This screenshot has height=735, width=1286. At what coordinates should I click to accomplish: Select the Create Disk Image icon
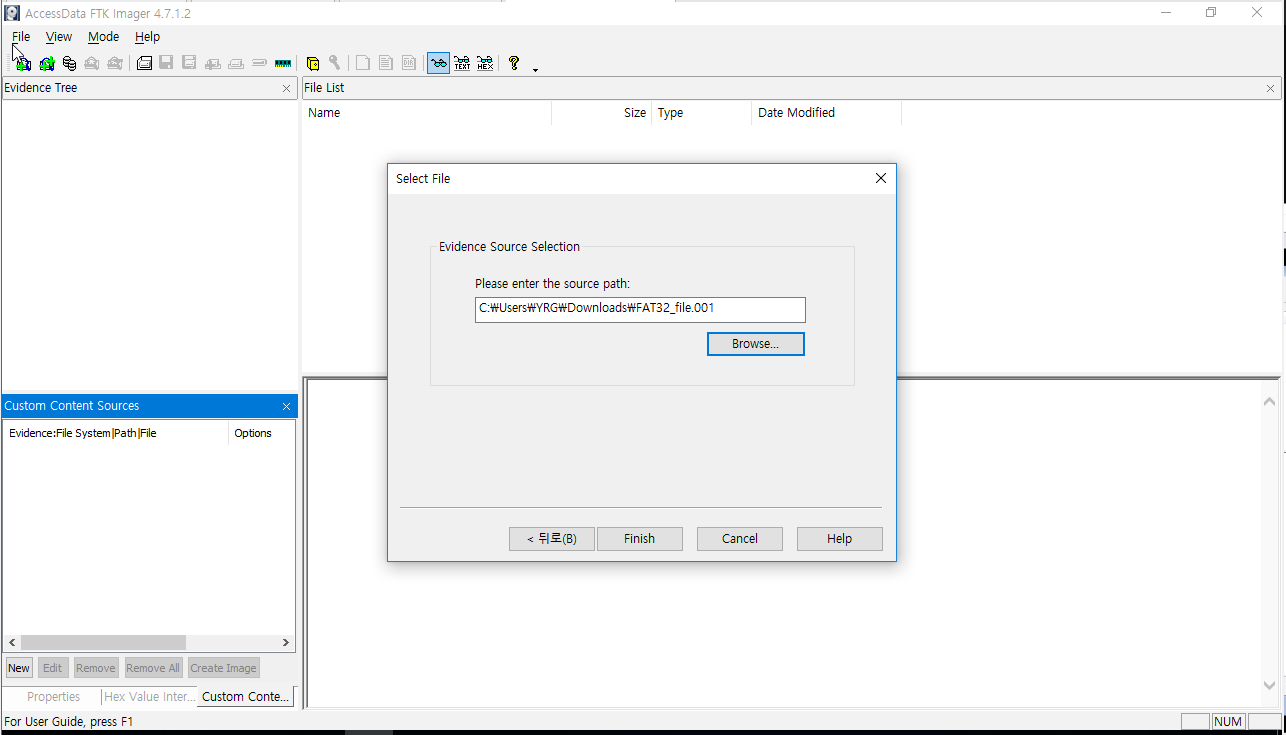click(144, 63)
